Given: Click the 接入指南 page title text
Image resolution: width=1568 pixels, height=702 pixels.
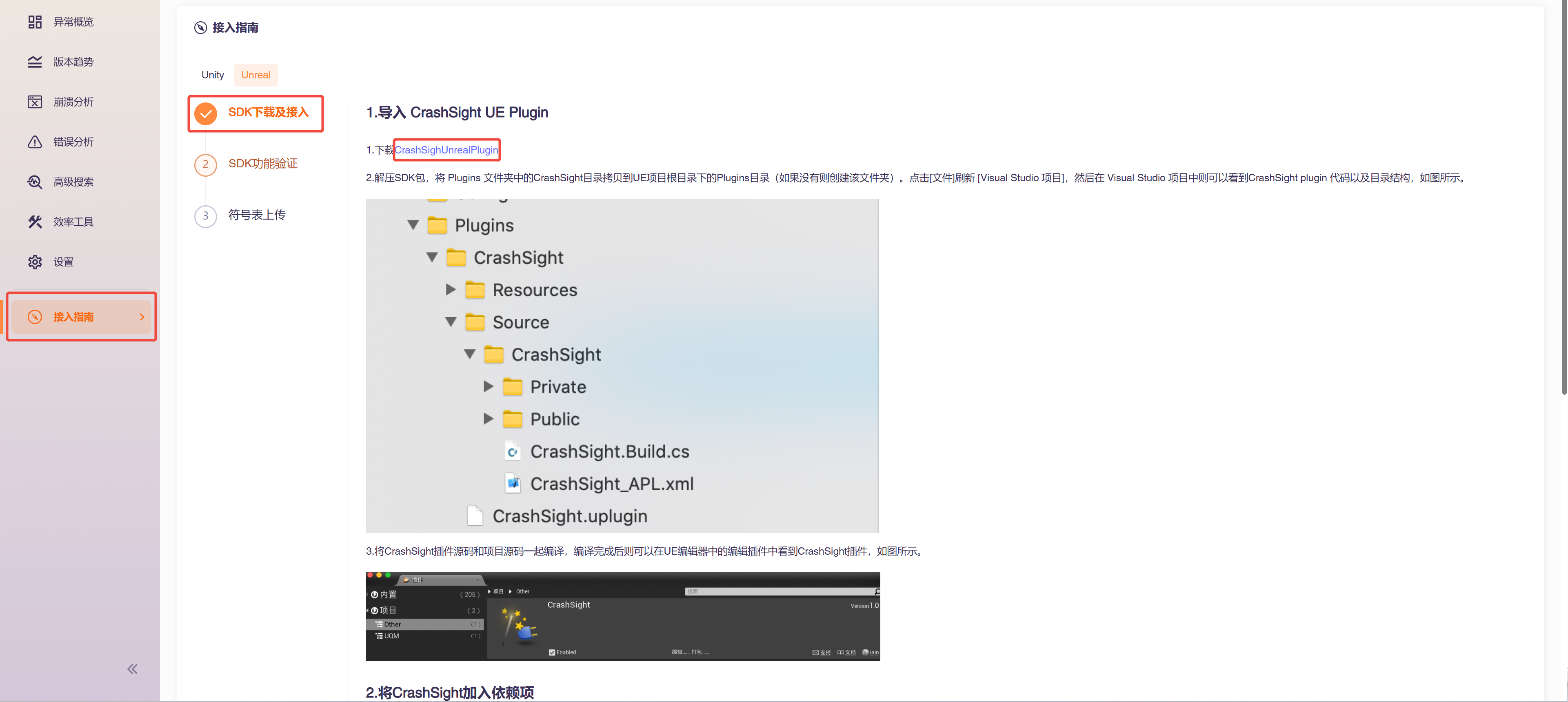Looking at the screenshot, I should click(235, 27).
